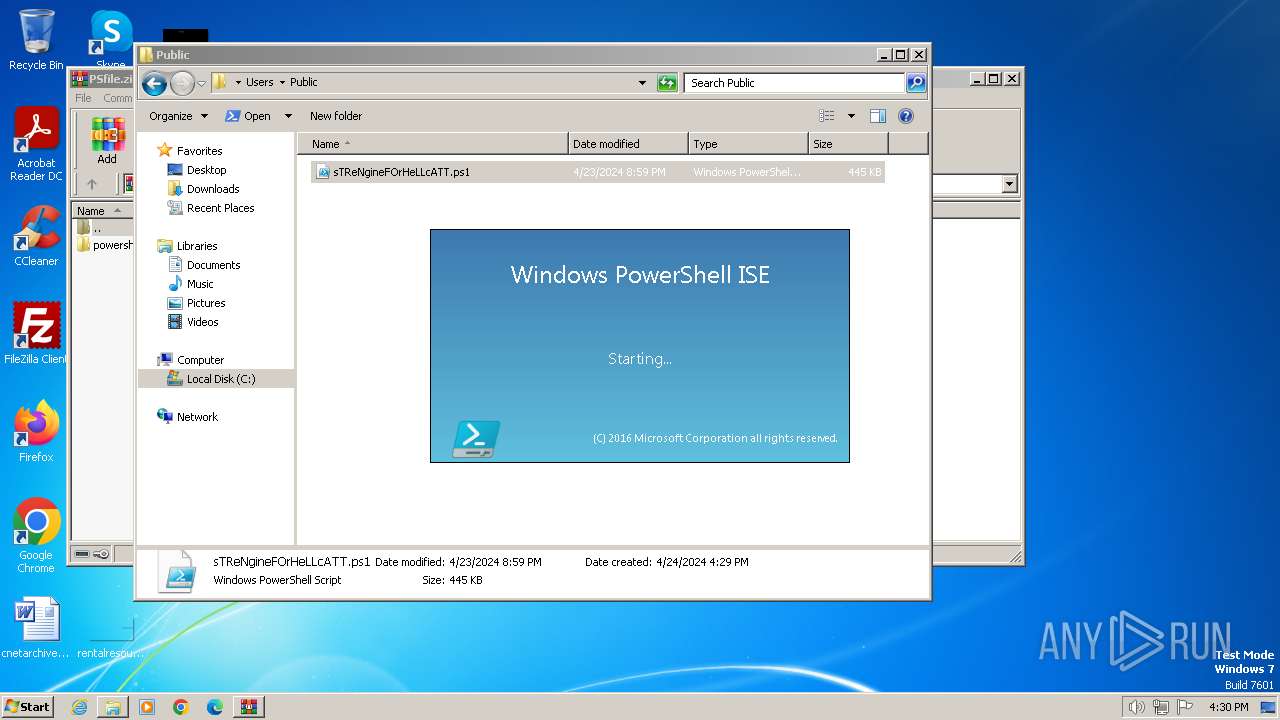Open Desktop in Favorites

[x=206, y=170]
